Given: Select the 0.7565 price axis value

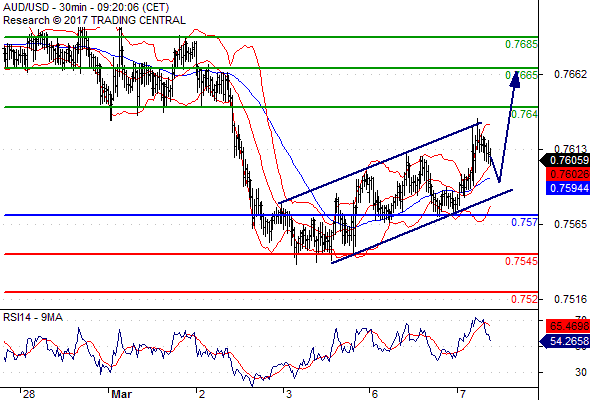Looking at the screenshot, I should pyautogui.click(x=570, y=224).
